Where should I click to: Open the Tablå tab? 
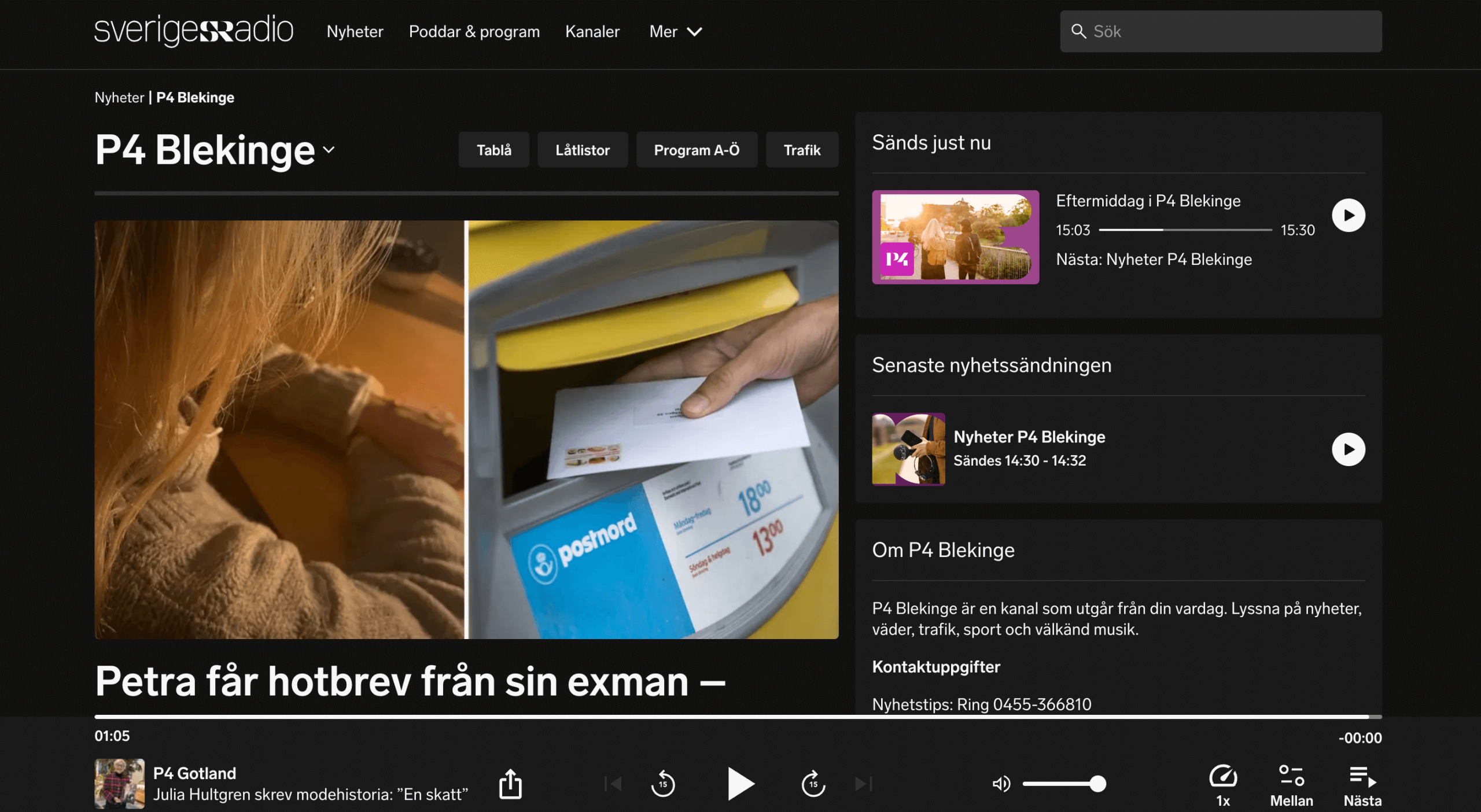click(493, 150)
